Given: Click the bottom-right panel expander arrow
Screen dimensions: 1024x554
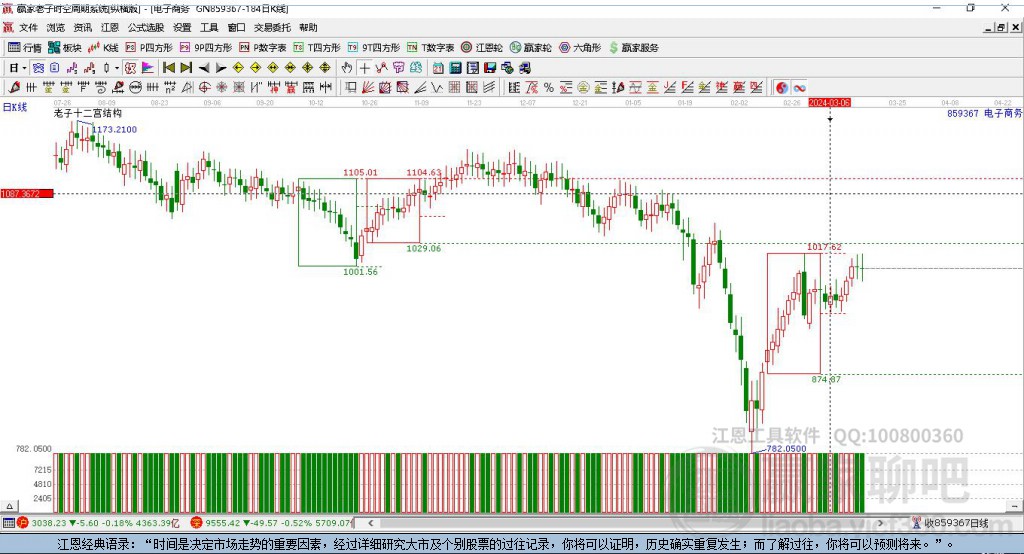Looking at the screenshot, I should [1014, 506].
